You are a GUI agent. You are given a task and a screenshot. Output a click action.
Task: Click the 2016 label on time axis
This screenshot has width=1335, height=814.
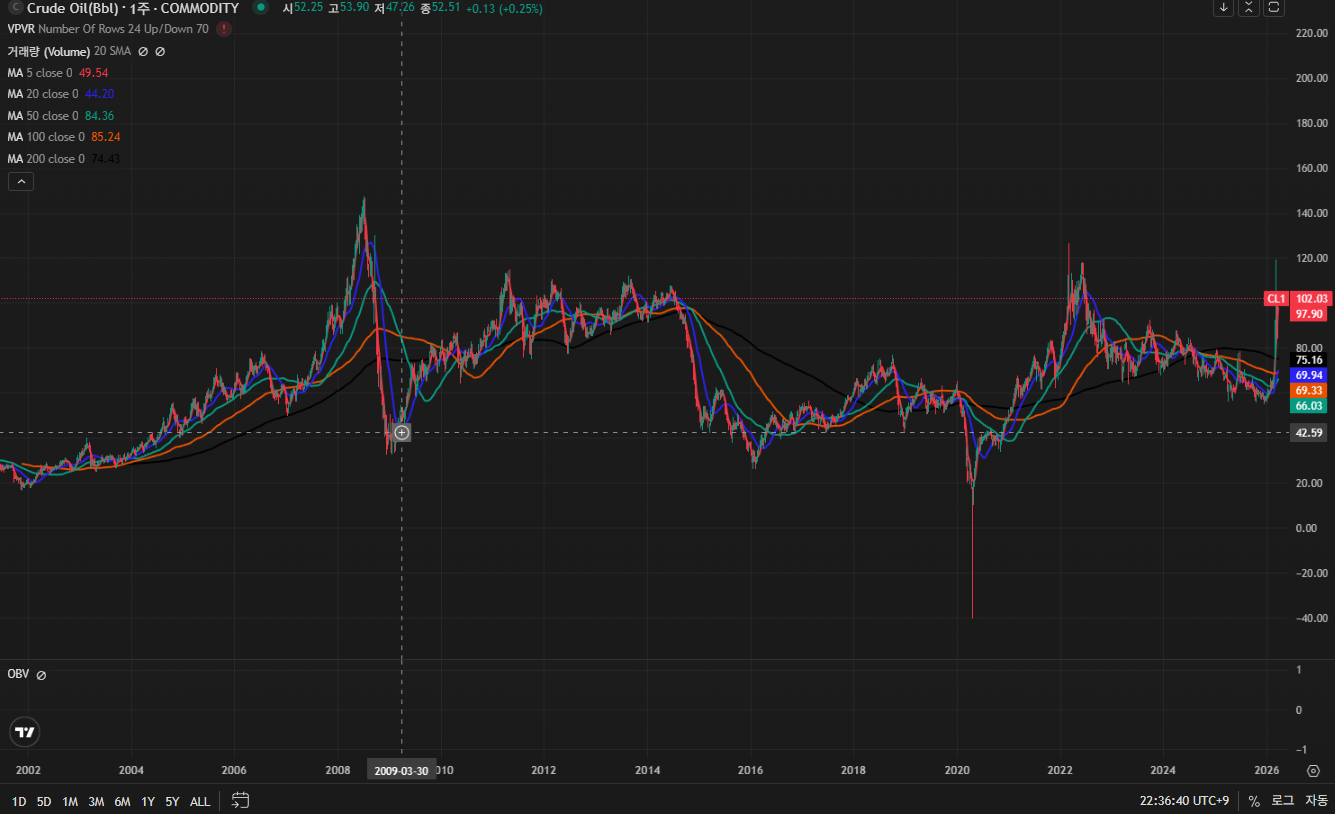750,771
